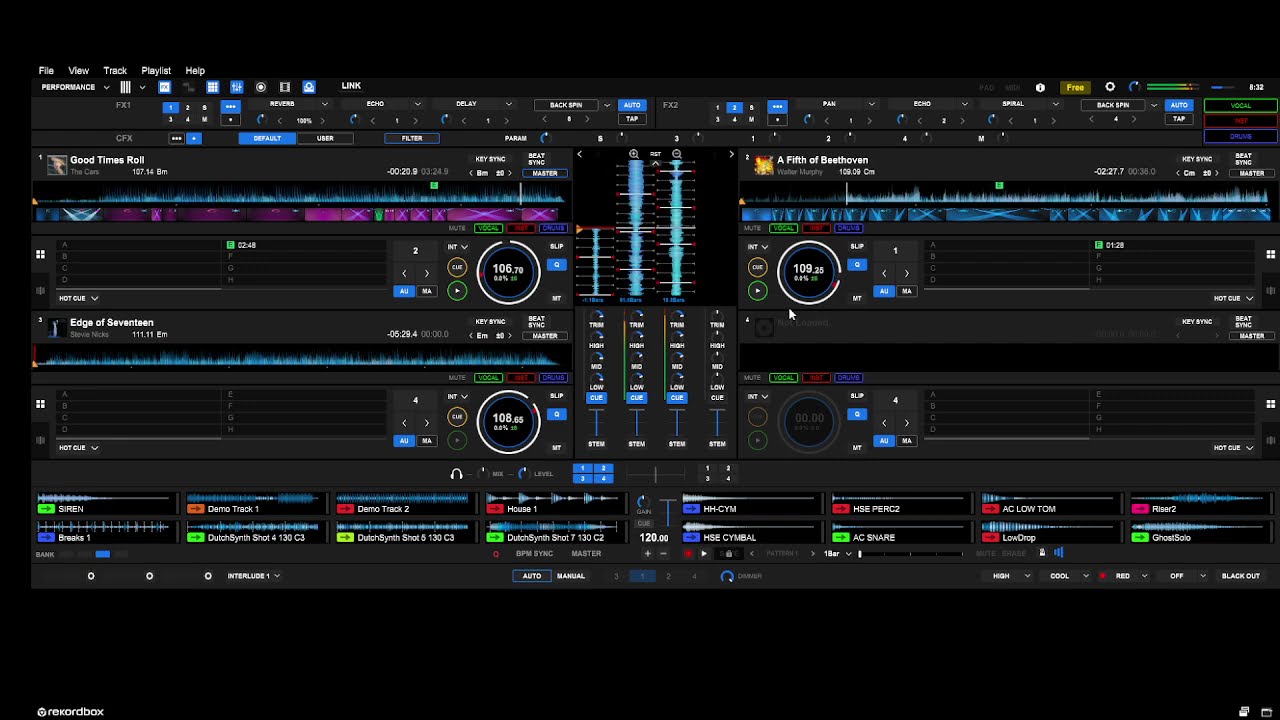
Task: Toggle MT master tempo on deck 1
Action: click(x=557, y=298)
